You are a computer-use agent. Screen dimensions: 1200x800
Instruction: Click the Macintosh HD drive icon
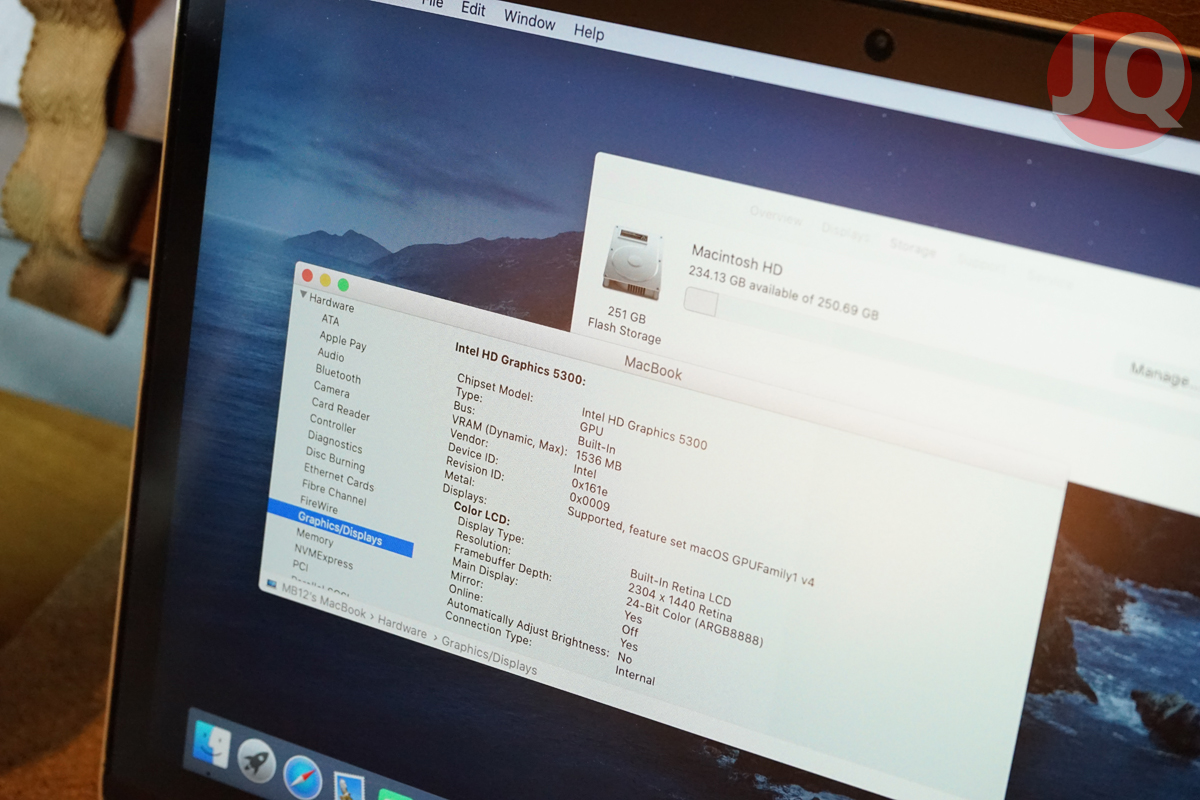(x=634, y=261)
